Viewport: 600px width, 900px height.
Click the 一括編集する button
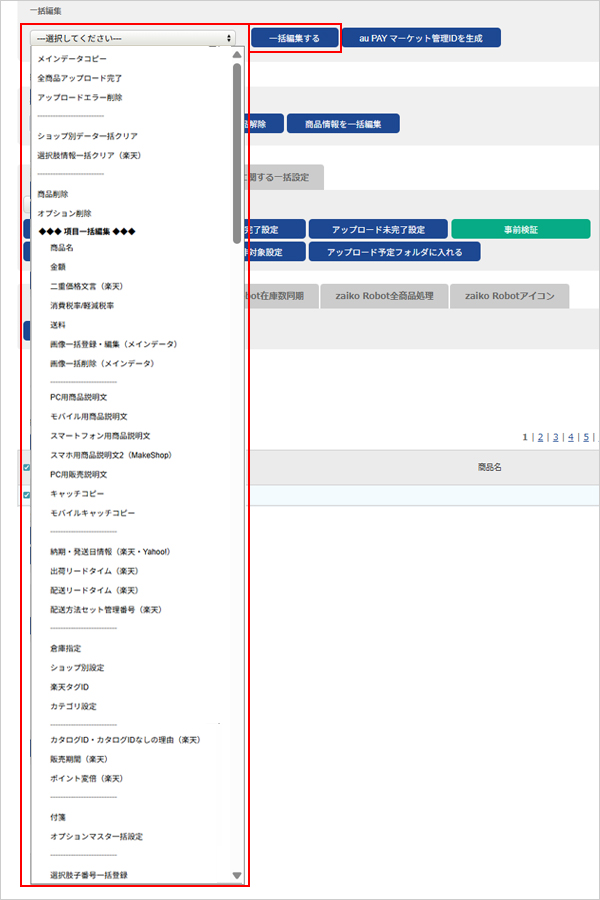click(x=295, y=38)
